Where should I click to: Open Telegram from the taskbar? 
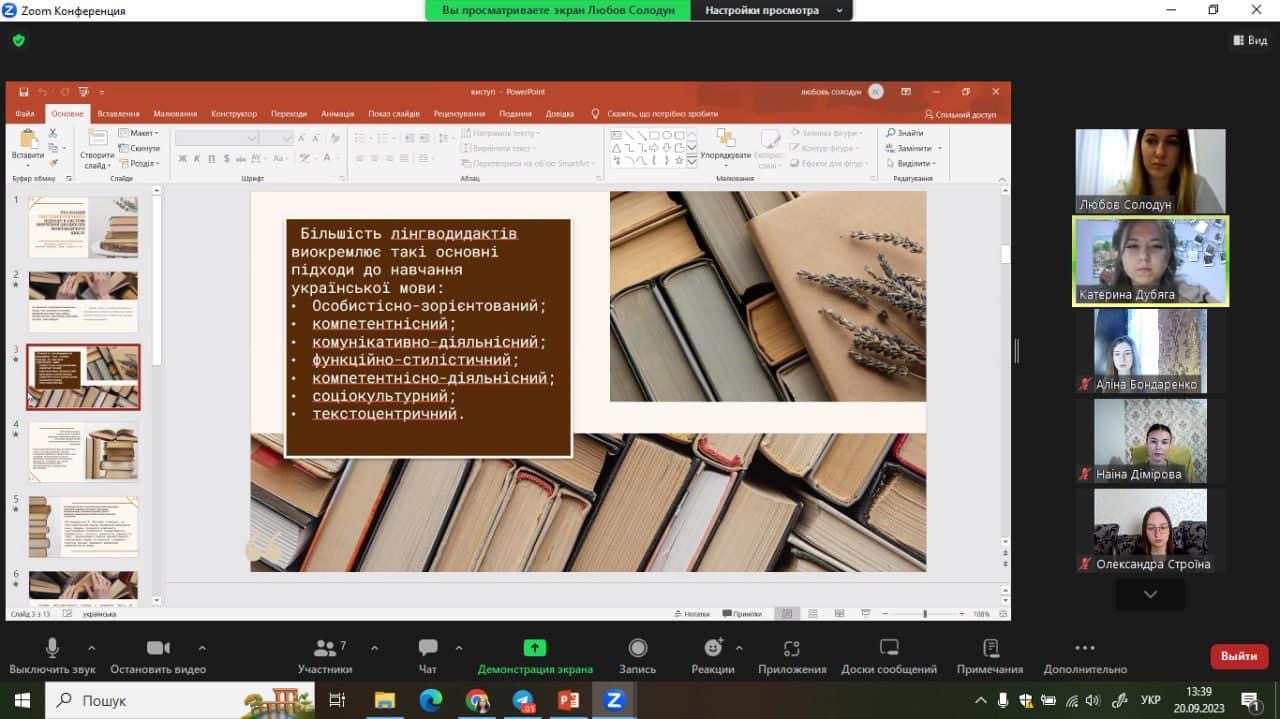(523, 700)
